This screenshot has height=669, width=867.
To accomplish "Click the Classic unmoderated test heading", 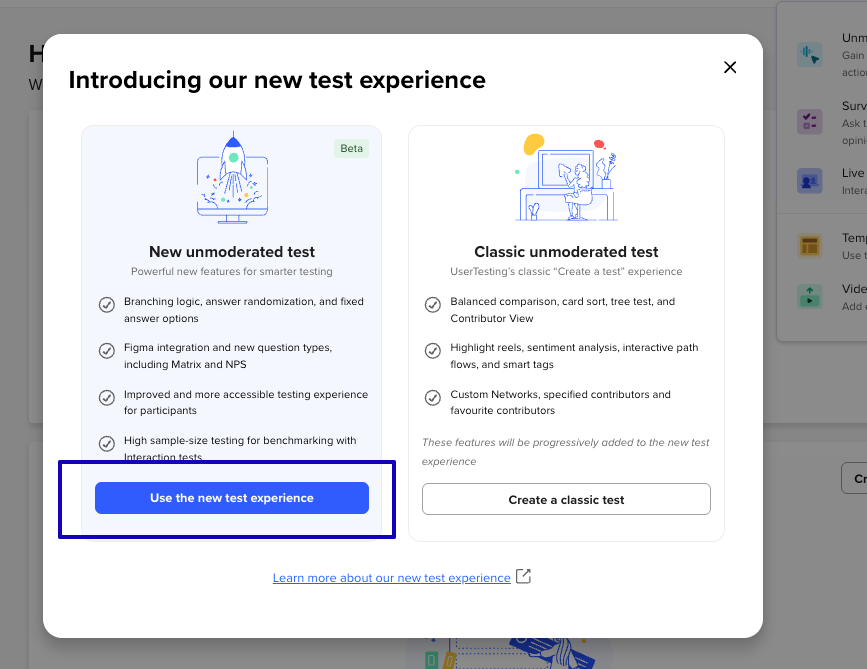I will pyautogui.click(x=566, y=252).
